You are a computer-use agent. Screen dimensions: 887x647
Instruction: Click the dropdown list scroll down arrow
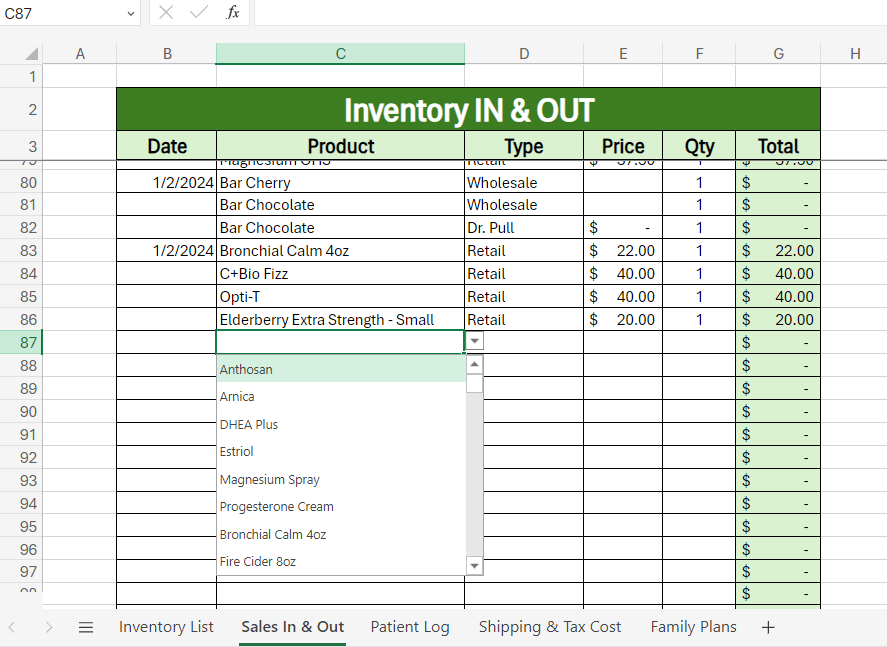coord(475,566)
